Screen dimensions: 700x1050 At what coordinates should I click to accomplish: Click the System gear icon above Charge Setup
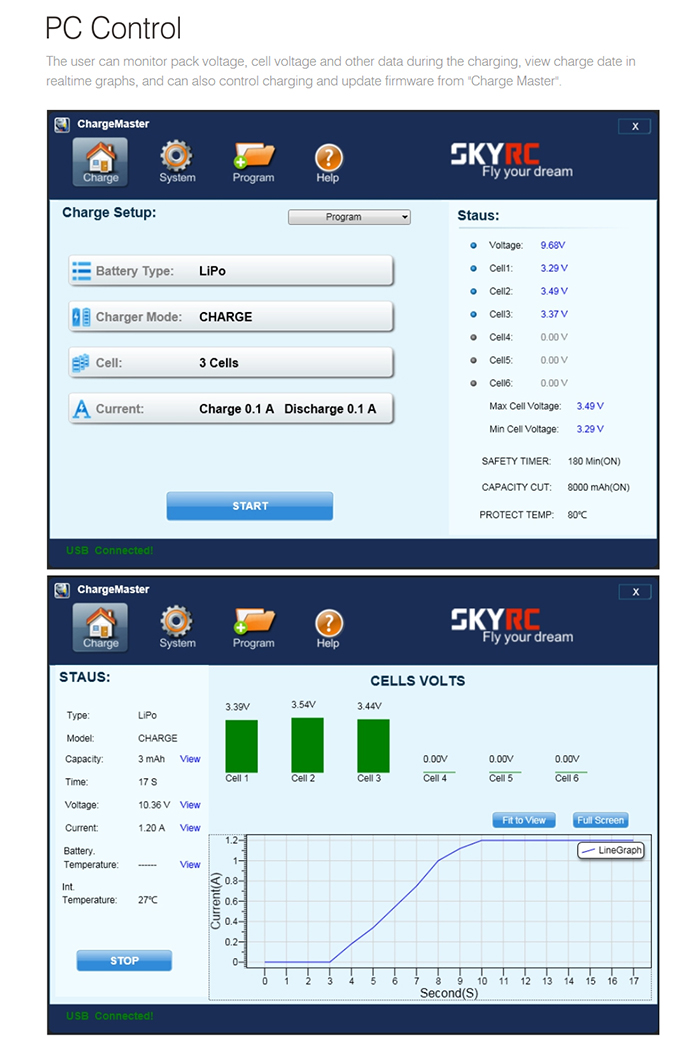(177, 156)
